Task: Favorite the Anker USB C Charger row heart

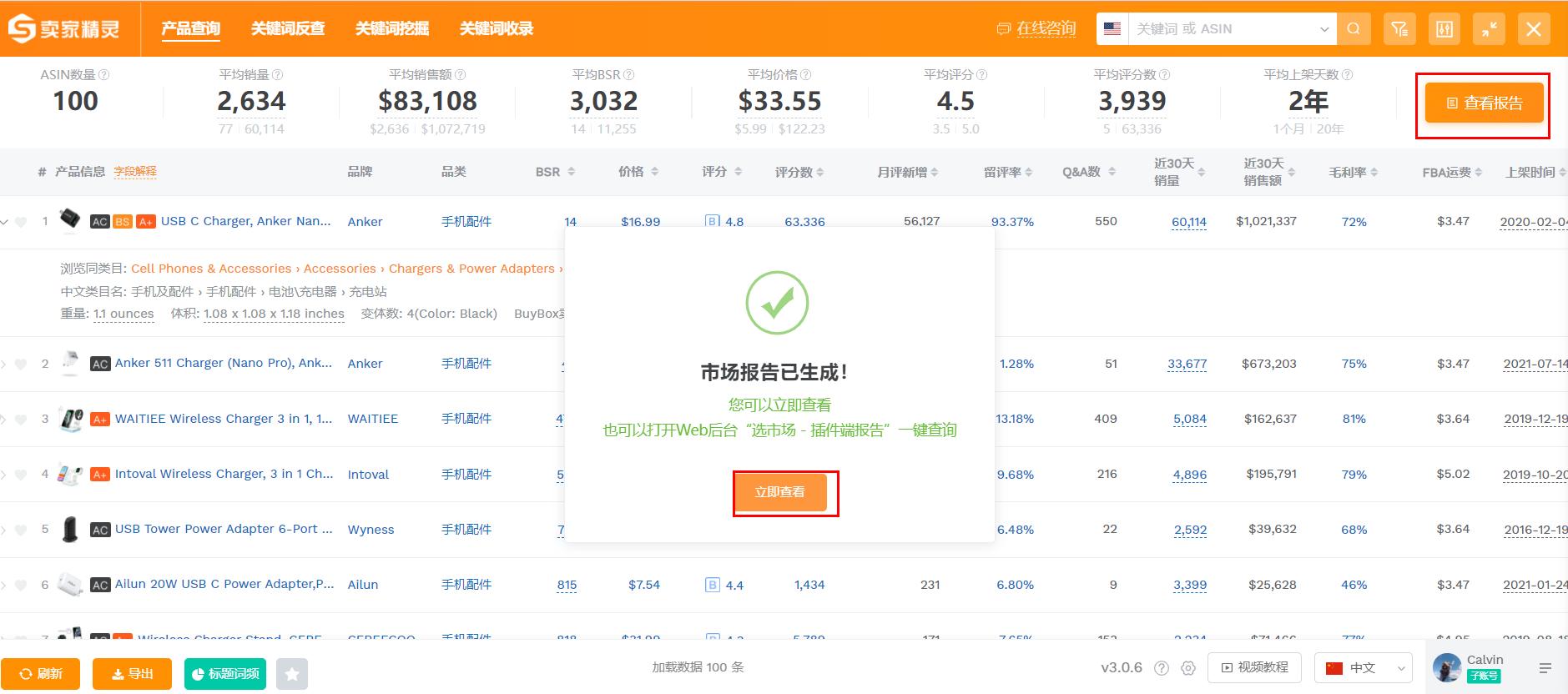Action: click(x=22, y=222)
